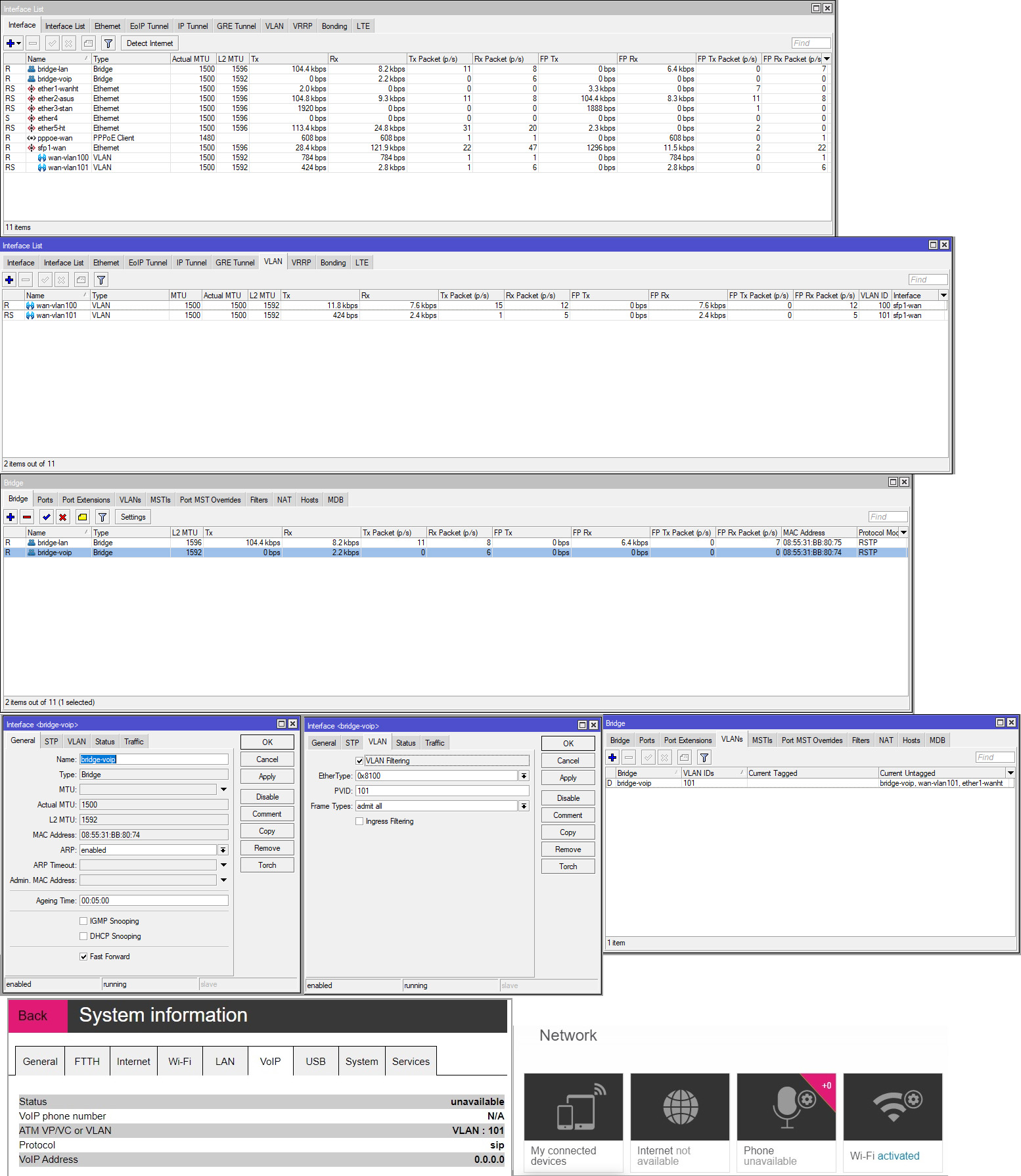Switch to the FTTH tab in System information
Viewport: 1021px width, 1176px height.
click(87, 1061)
